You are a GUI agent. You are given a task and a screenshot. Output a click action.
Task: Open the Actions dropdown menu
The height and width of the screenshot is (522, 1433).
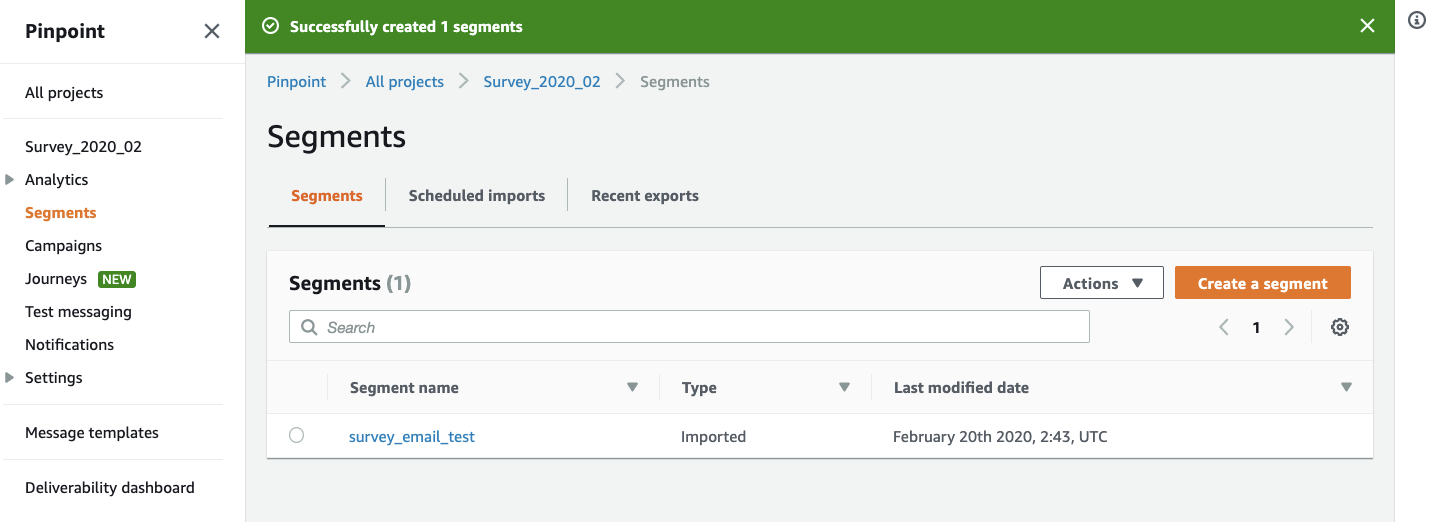(x=1102, y=283)
